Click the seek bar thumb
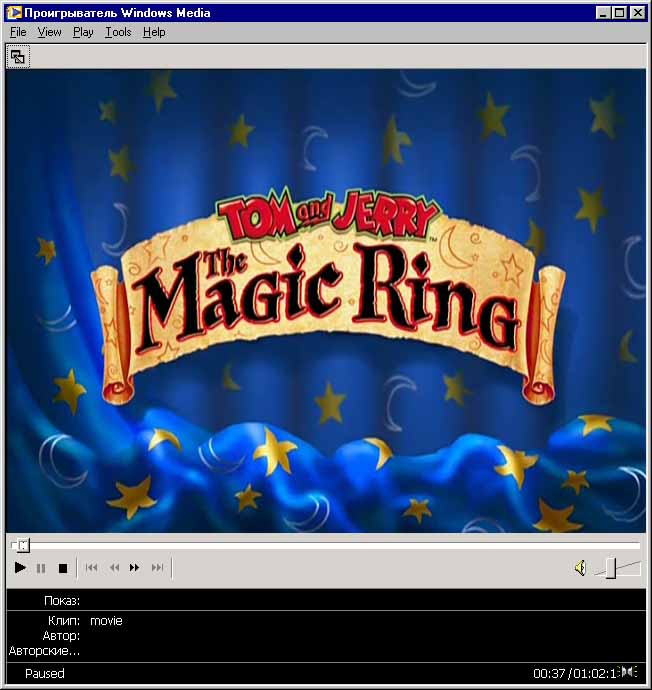 click(x=23, y=546)
